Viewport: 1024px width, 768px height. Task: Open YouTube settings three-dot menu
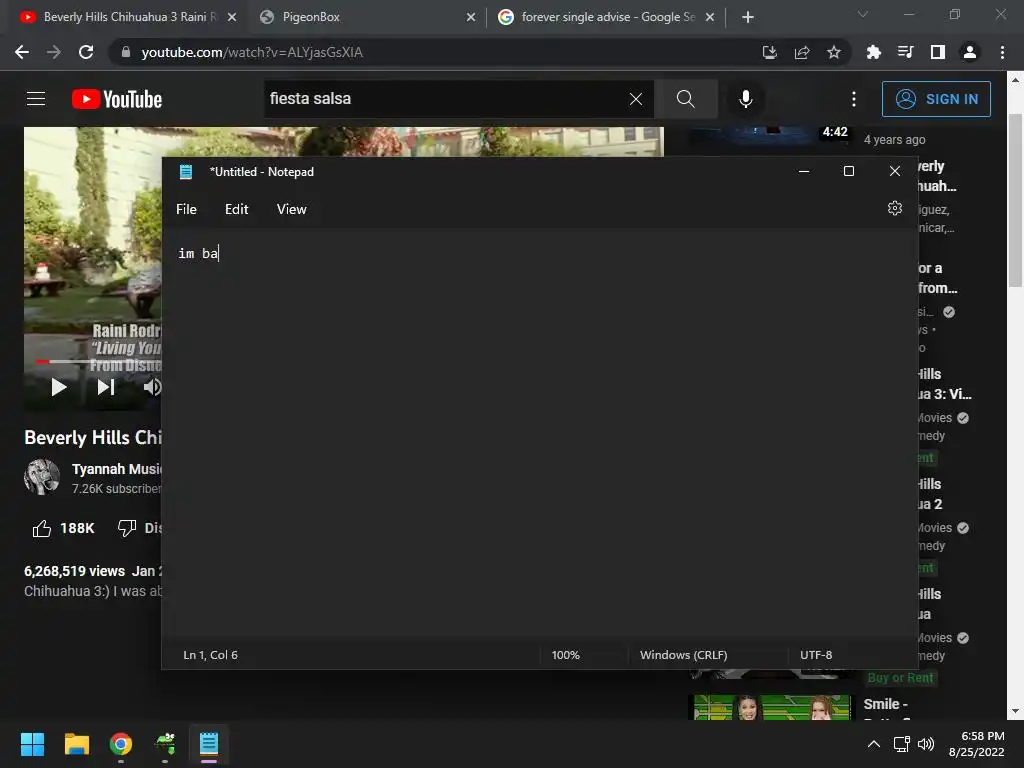click(x=854, y=99)
